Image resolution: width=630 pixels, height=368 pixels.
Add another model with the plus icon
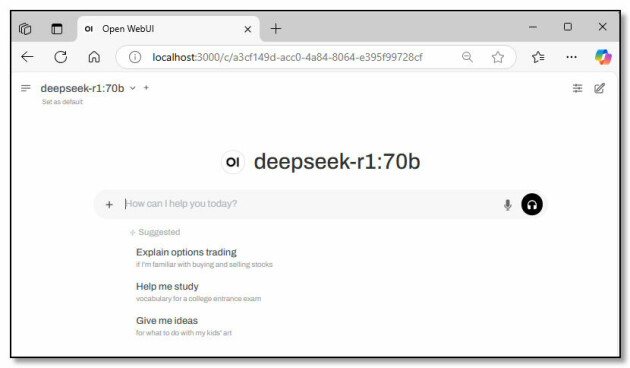coord(146,88)
